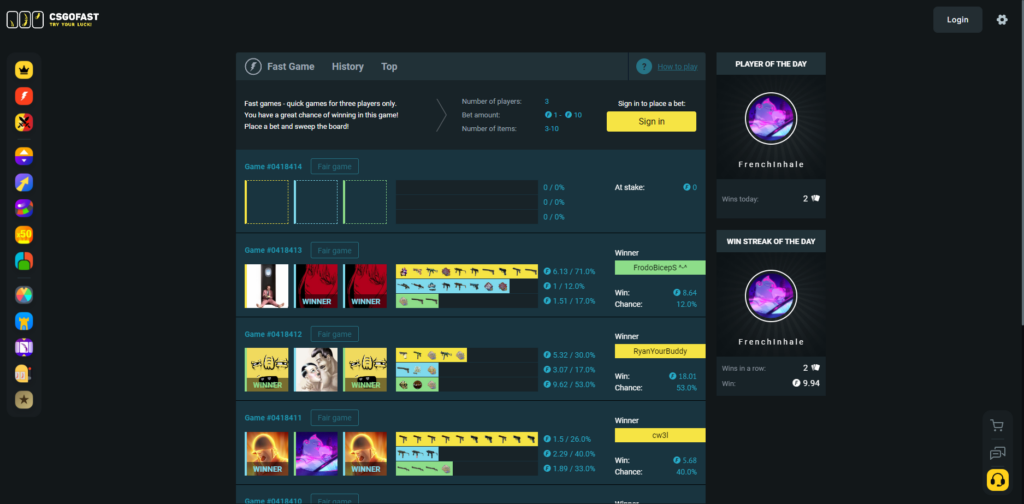
Task: Click the Game #0418413 label
Action: tap(273, 250)
